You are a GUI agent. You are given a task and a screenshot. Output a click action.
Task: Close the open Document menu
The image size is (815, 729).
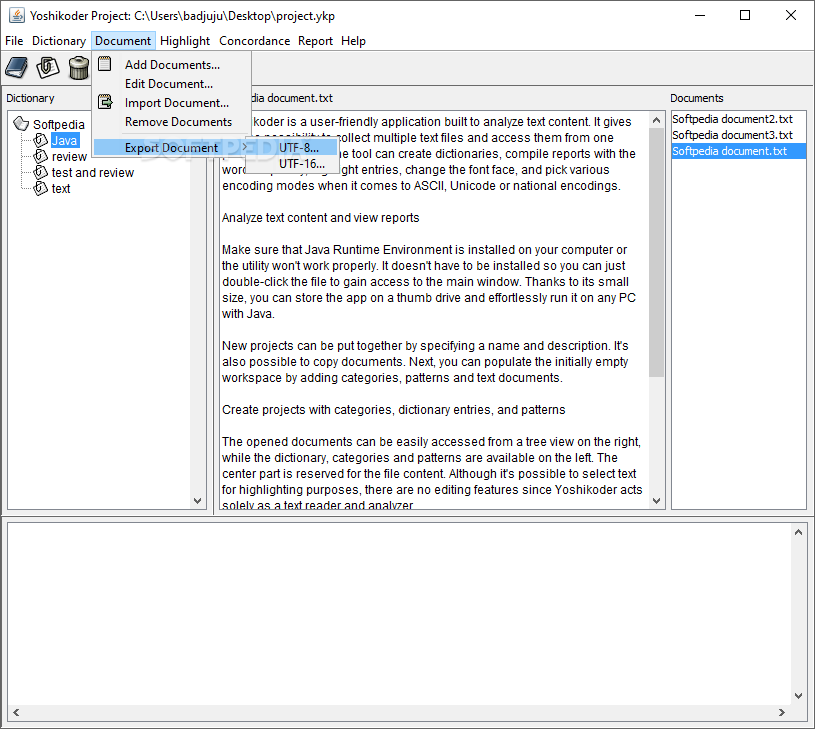(123, 41)
